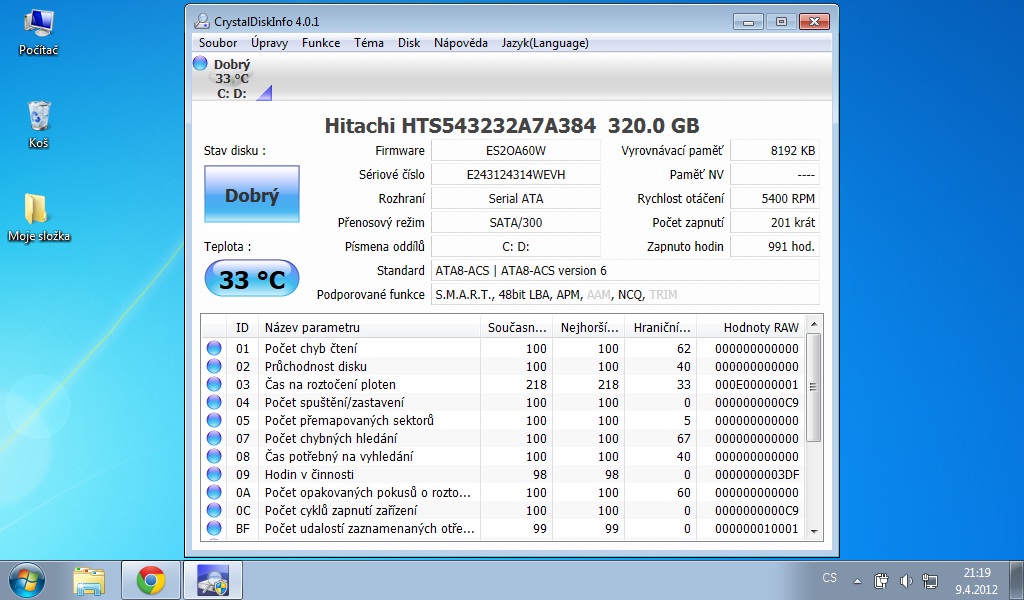
Task: Open the Soubor menu
Action: click(x=217, y=43)
